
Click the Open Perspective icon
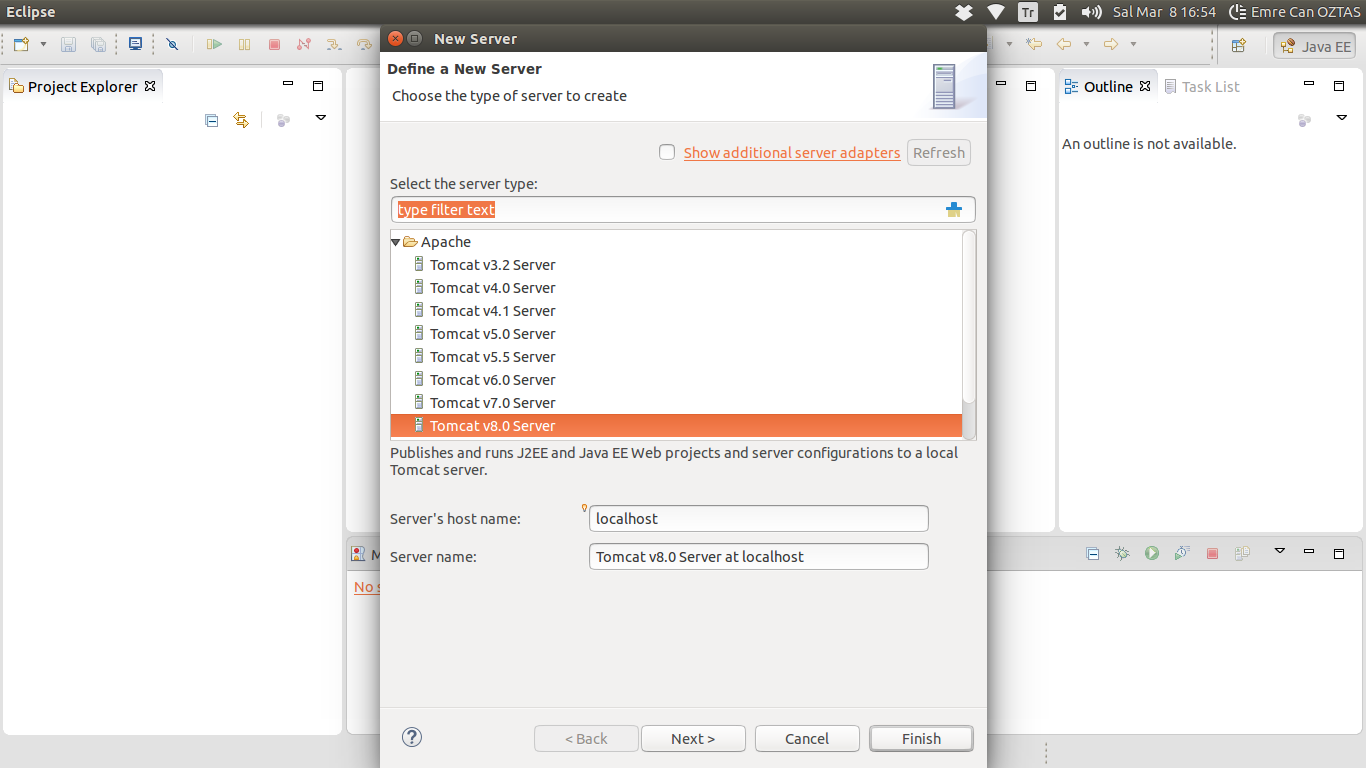[x=1239, y=46]
